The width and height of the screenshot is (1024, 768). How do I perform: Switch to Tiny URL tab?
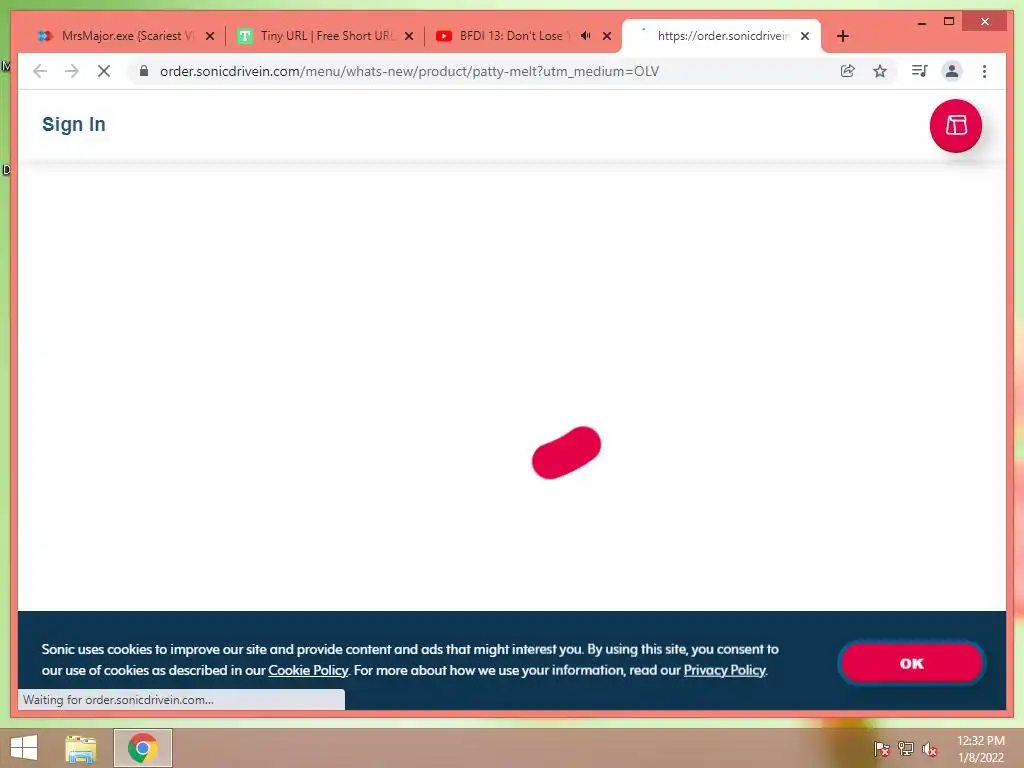coord(327,36)
